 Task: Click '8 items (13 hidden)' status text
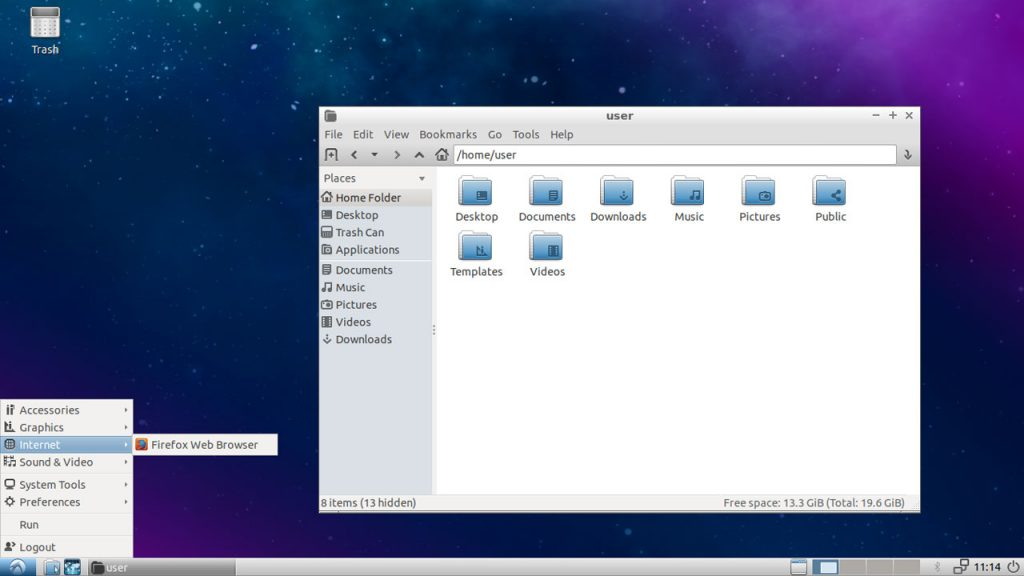(368, 503)
